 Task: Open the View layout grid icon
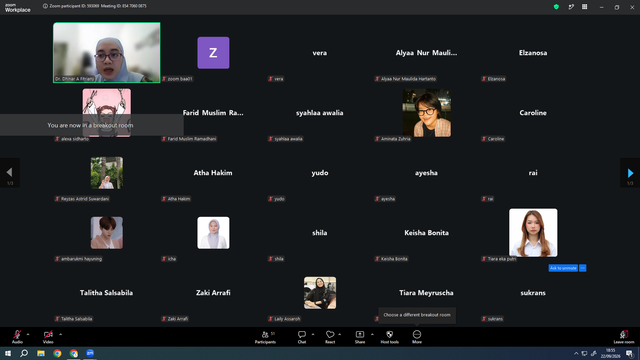click(584, 7)
